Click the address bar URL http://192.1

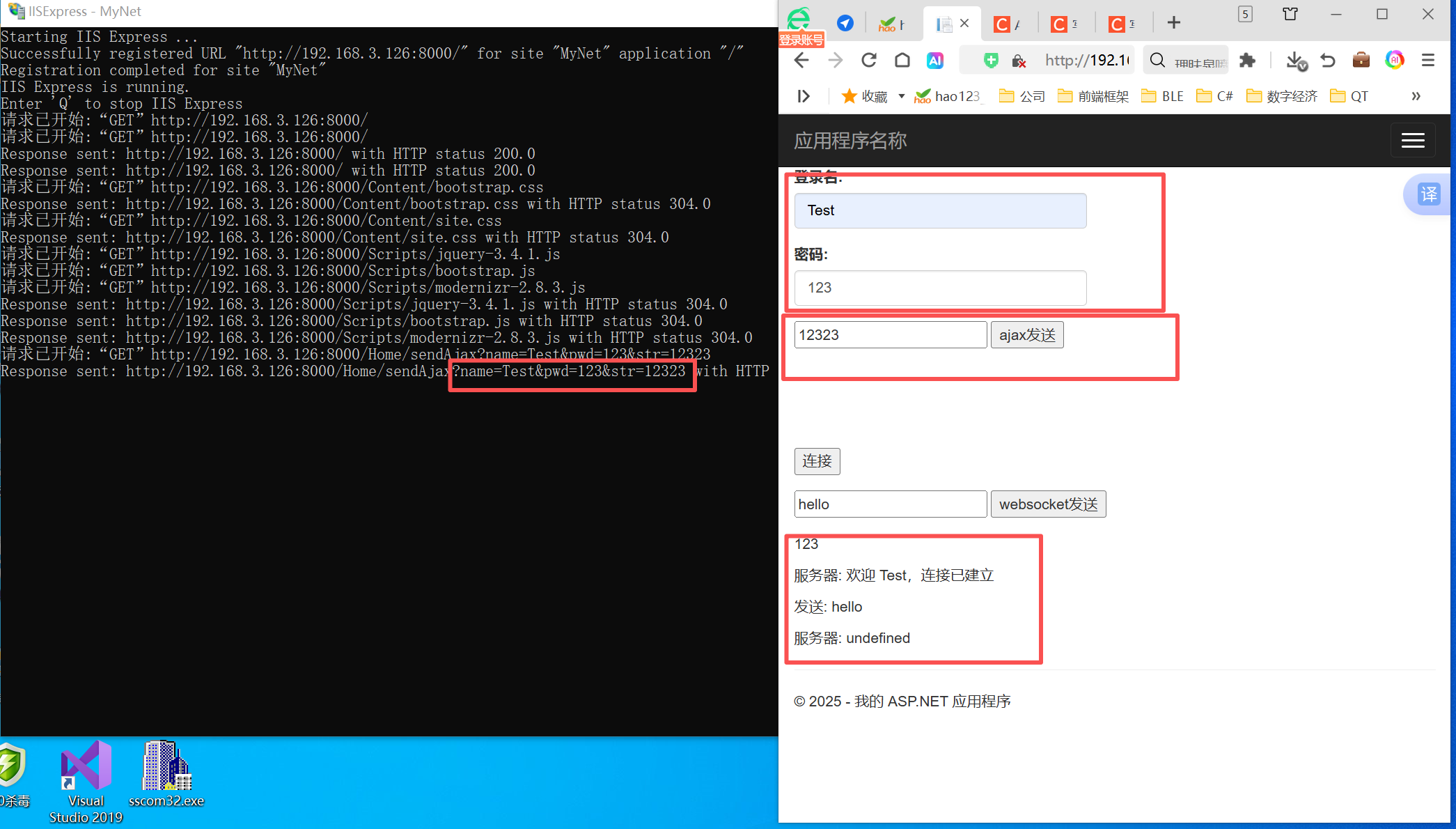click(1086, 61)
